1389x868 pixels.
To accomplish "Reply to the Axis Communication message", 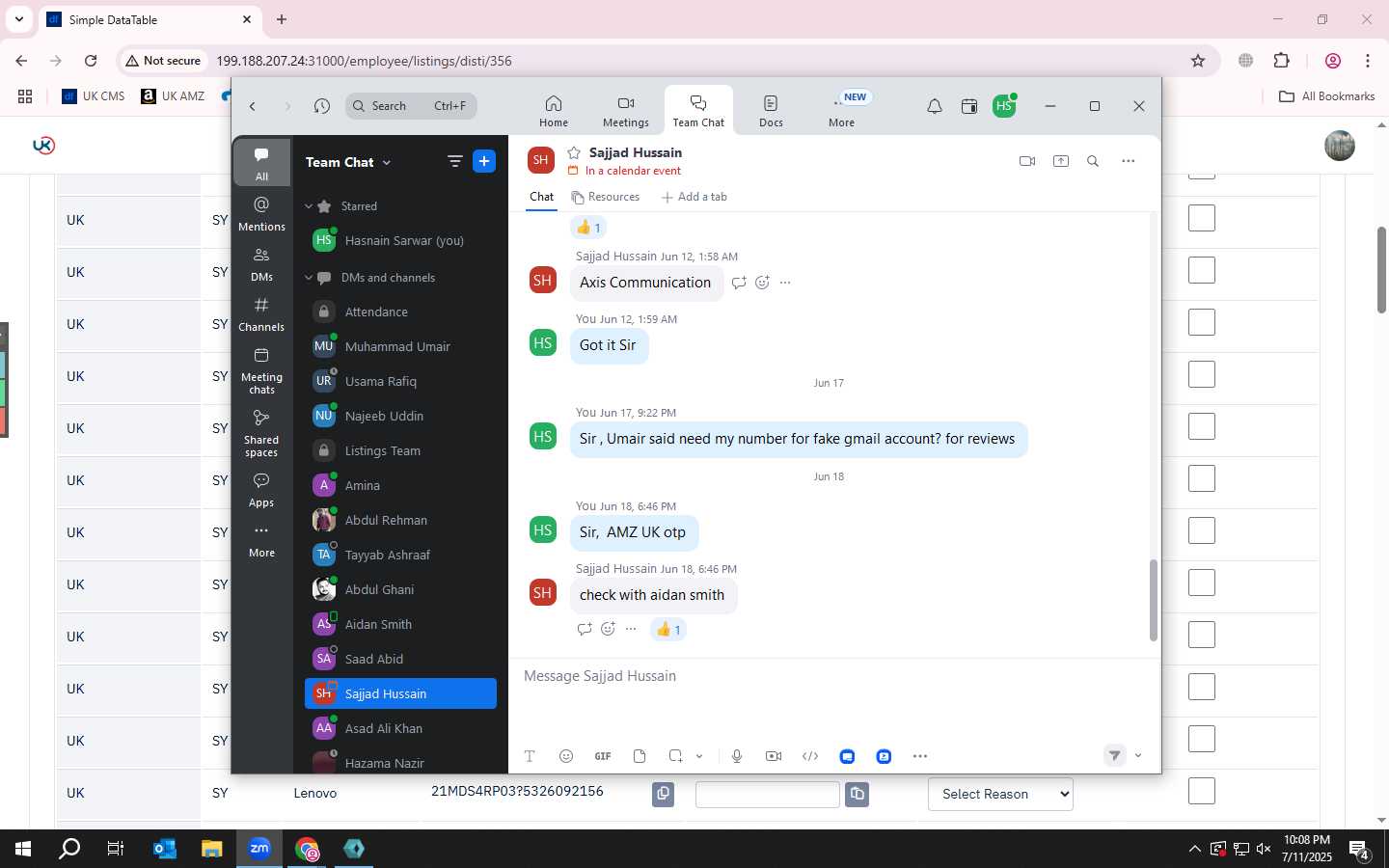I will click(x=739, y=283).
